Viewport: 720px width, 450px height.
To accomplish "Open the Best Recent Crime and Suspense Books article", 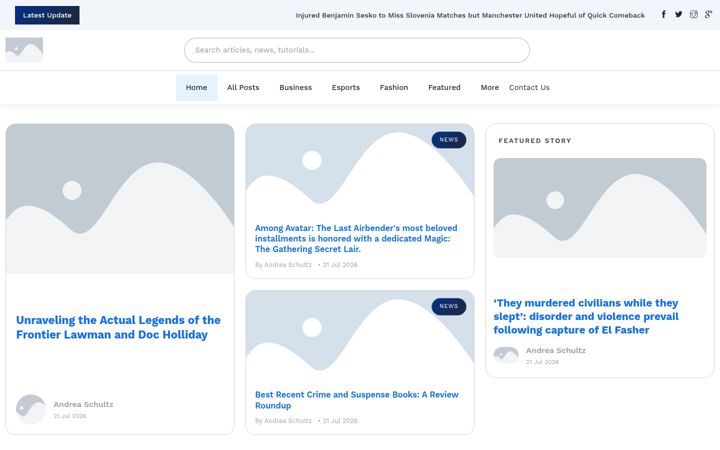I will [357, 400].
